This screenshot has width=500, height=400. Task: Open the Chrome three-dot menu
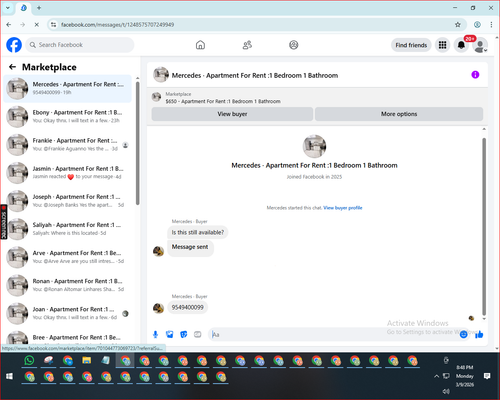pyautogui.click(x=491, y=25)
